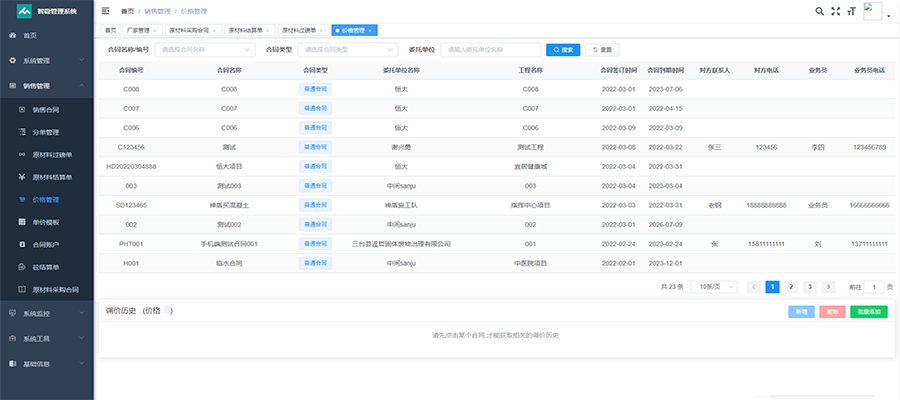Select contract number H001
Image resolution: width=900 pixels, height=400 pixels.
131,263
